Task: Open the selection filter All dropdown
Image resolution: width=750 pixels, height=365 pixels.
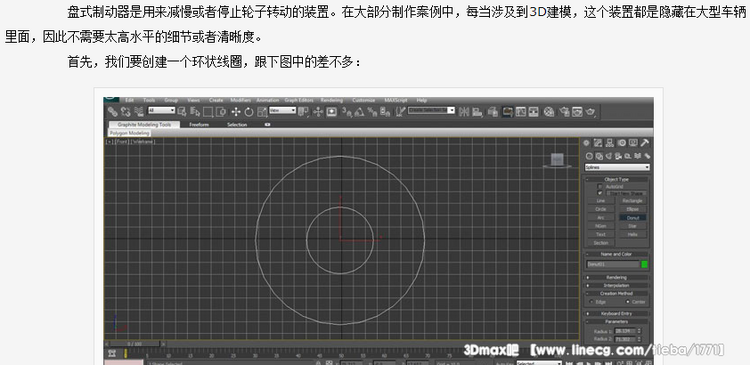Action: click(x=161, y=111)
